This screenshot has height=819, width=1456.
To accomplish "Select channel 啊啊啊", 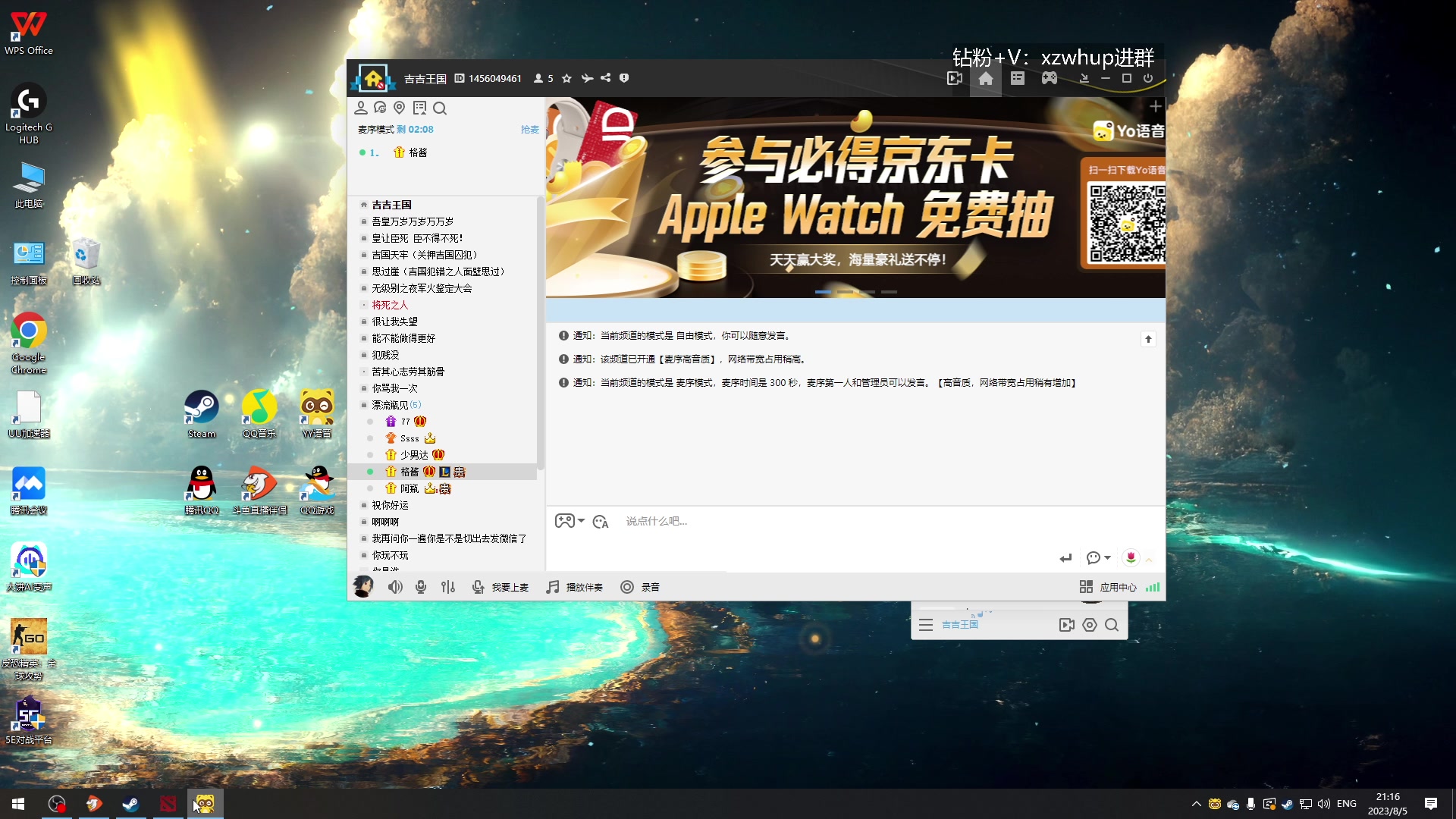I will [x=385, y=522].
